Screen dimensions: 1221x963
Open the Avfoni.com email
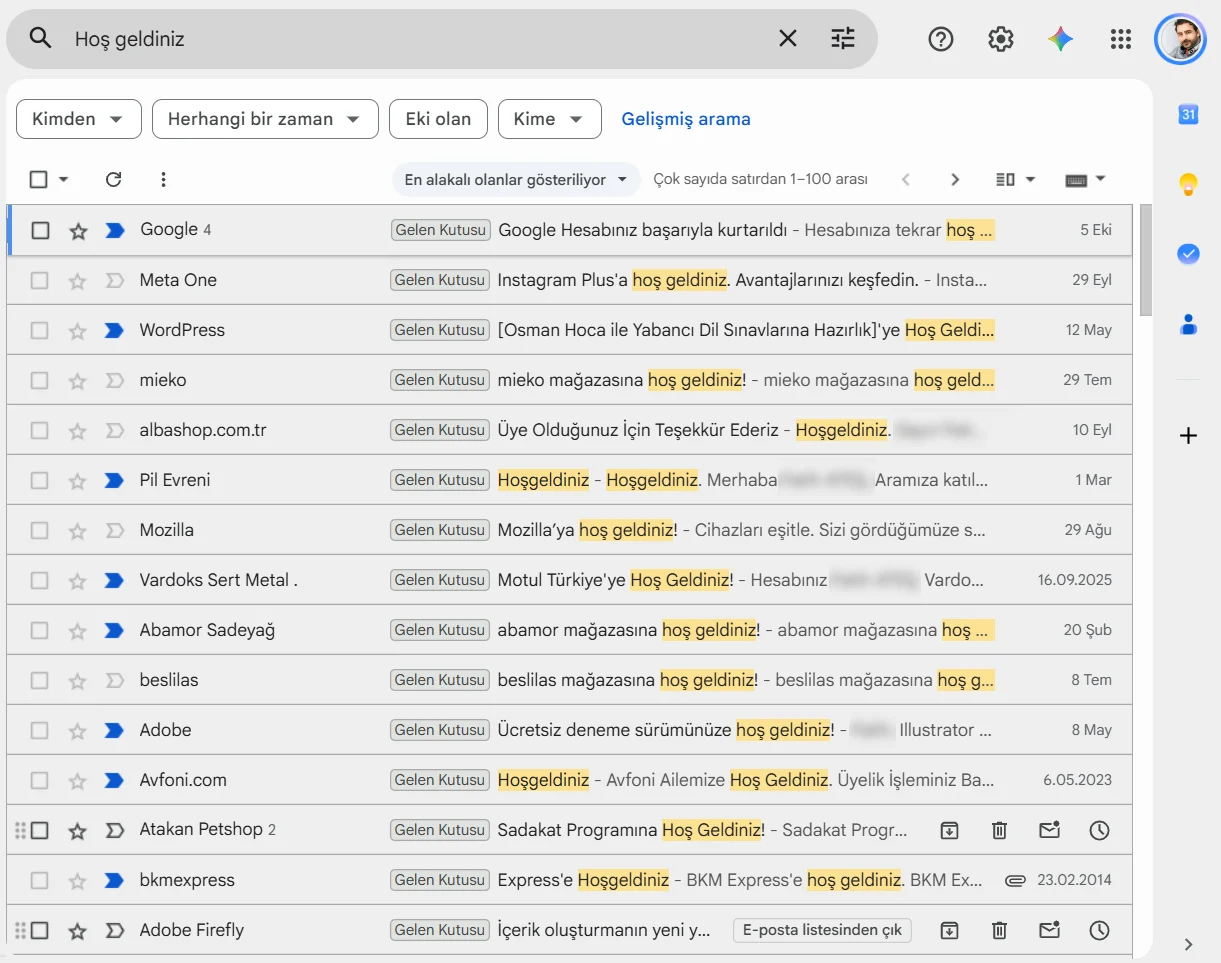[569, 780]
